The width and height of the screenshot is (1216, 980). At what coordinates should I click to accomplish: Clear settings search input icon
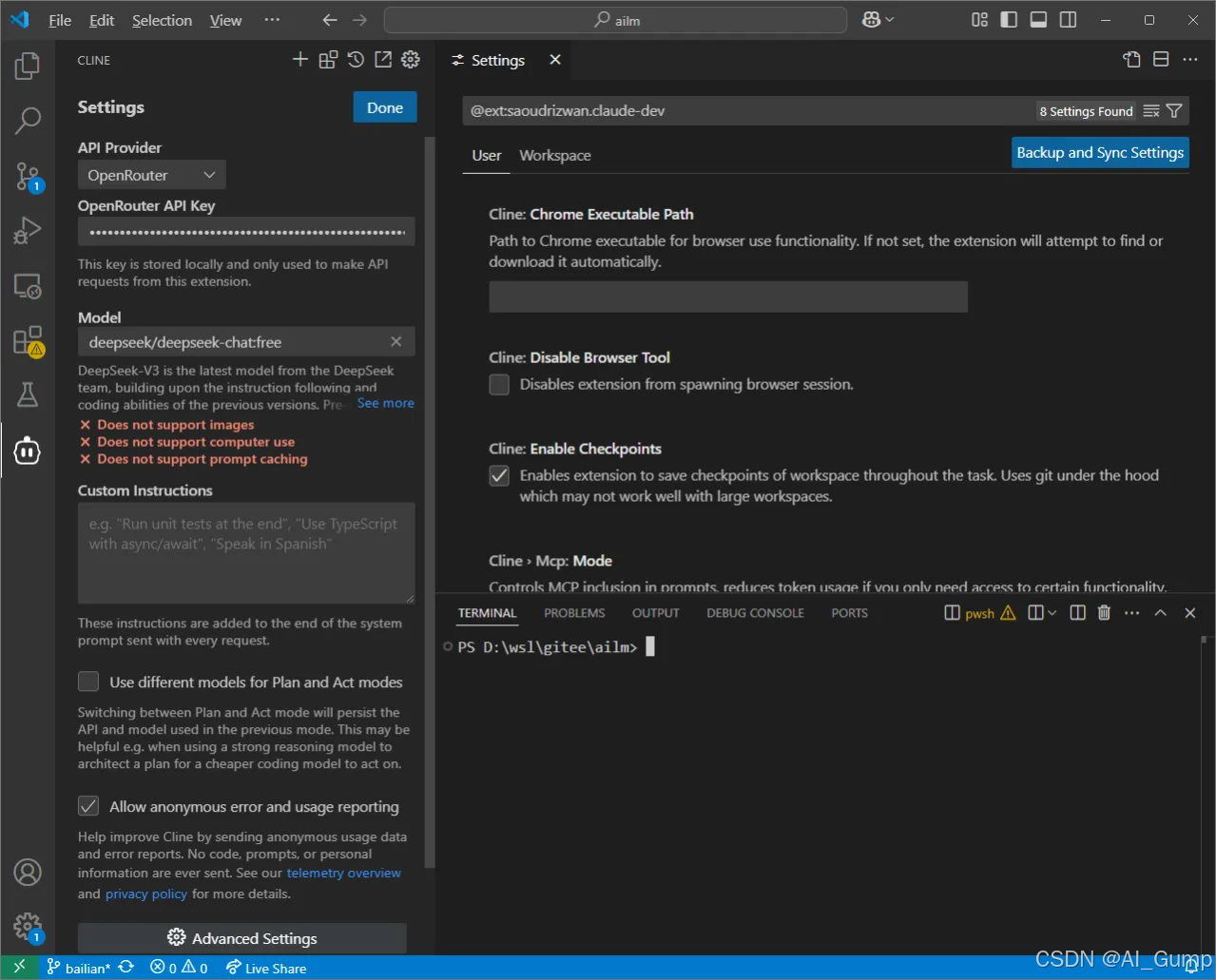point(1151,111)
